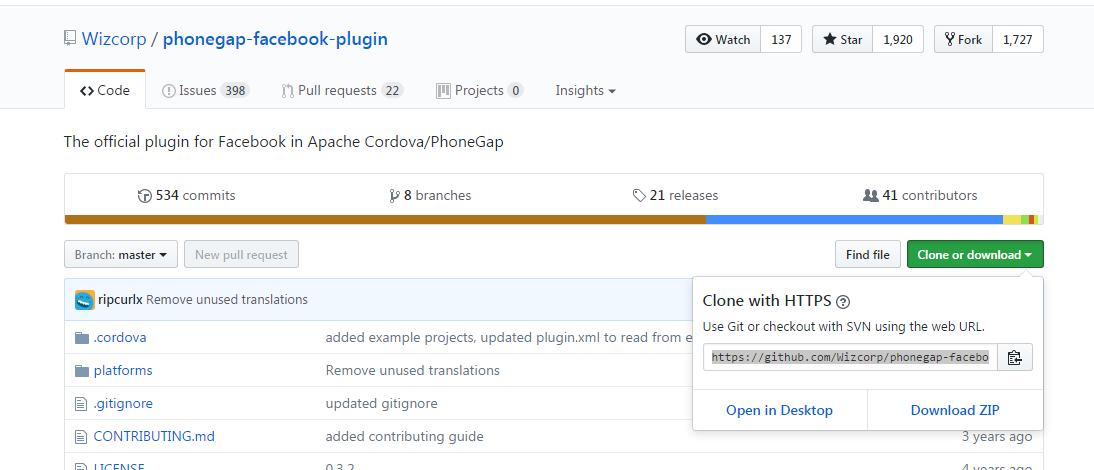This screenshot has height=470, width=1094.
Task: Click the .gitignore file icon
Action: pos(81,404)
